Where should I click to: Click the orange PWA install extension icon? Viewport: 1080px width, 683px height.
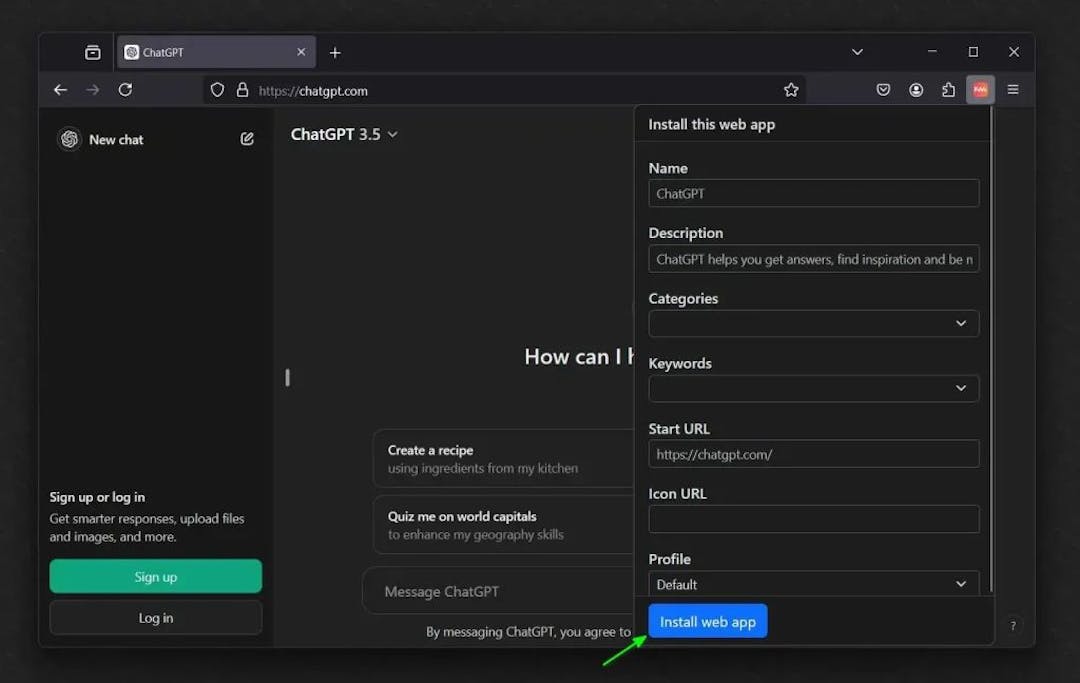(x=980, y=89)
